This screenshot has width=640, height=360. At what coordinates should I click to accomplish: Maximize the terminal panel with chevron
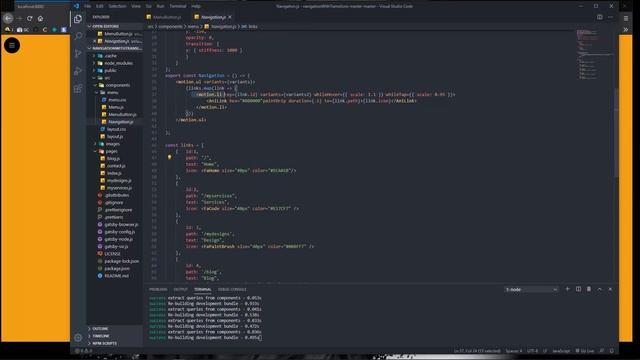click(600, 289)
